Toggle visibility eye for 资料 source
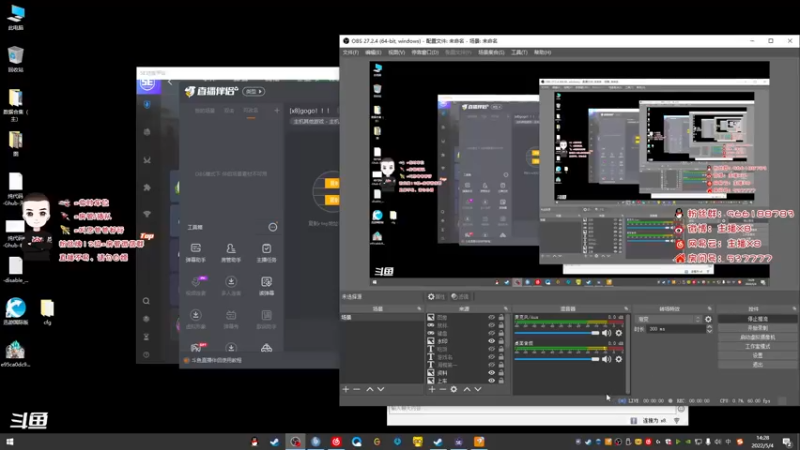 [491, 372]
